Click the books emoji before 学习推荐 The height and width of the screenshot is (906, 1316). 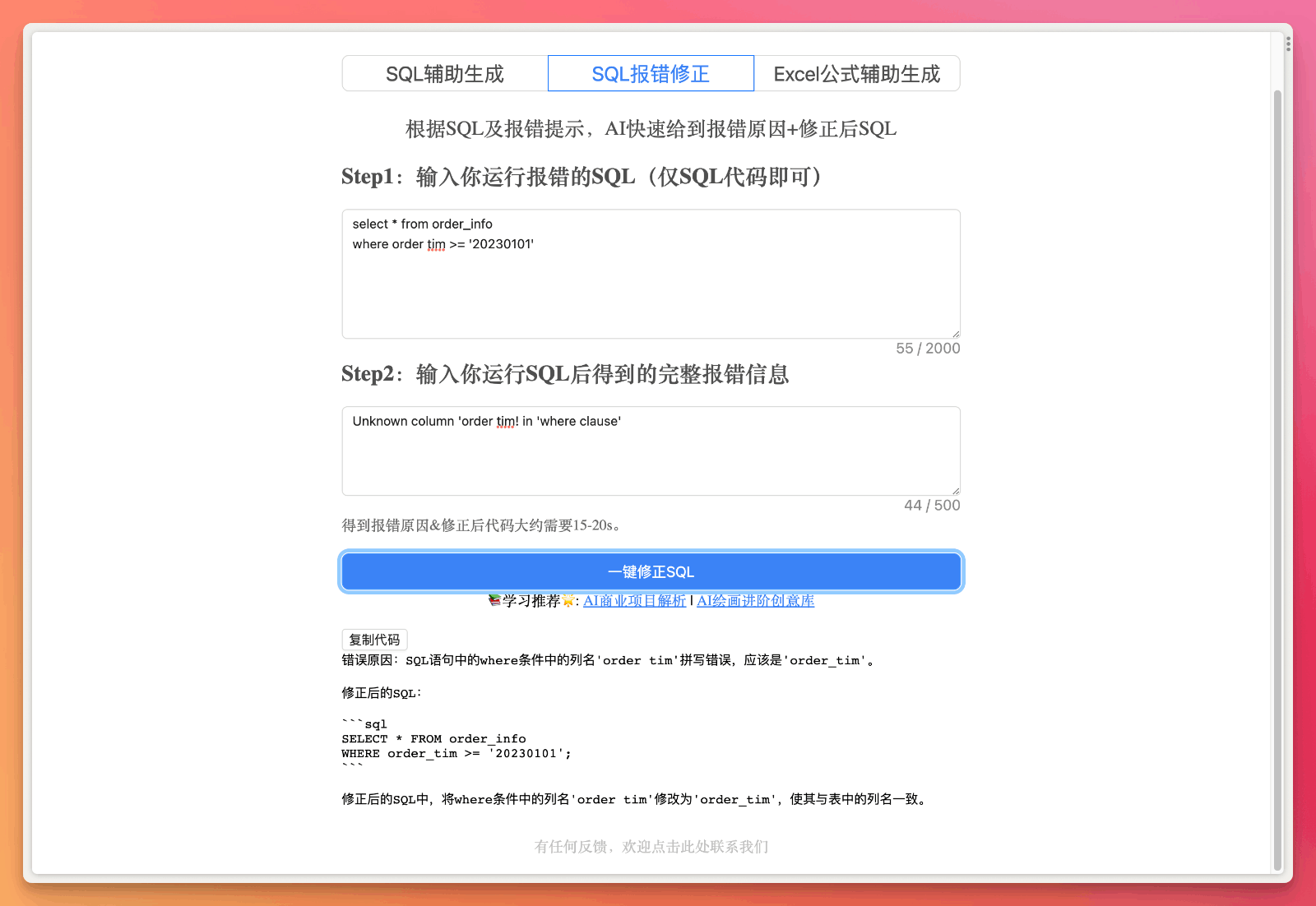click(494, 600)
